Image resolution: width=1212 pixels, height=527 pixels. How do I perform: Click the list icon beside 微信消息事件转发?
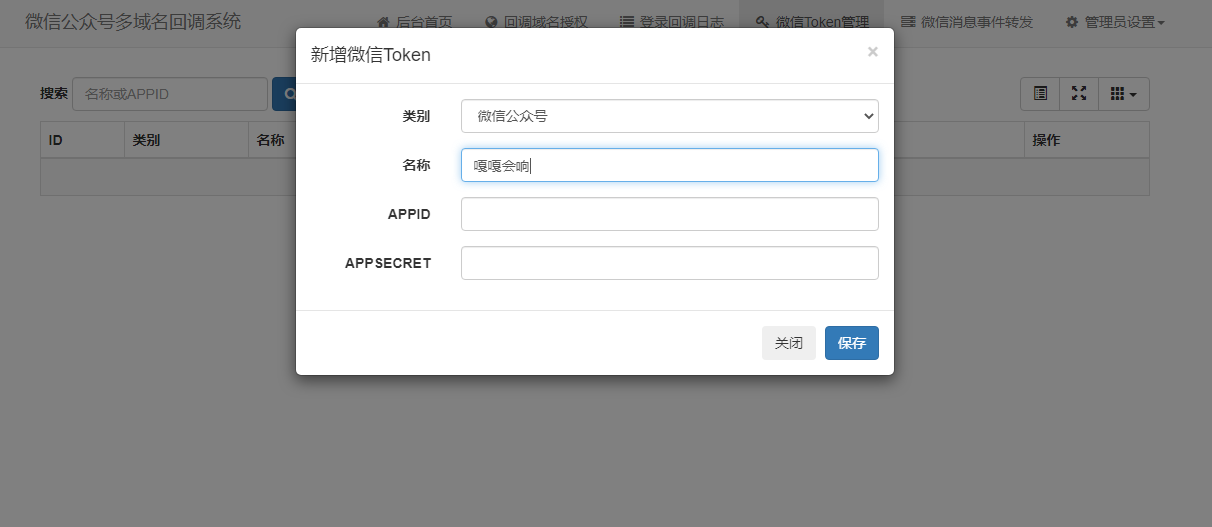[x=907, y=22]
